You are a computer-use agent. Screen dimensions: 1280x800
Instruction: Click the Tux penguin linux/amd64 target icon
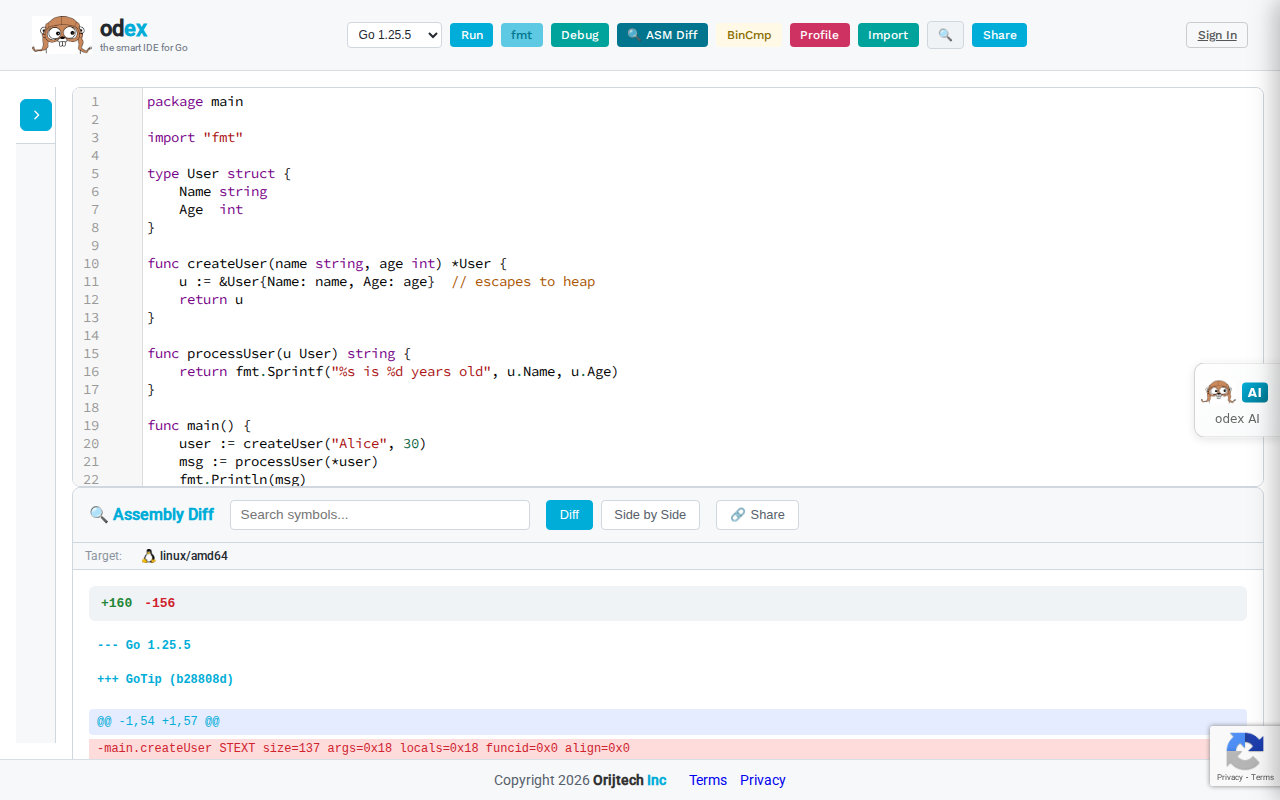[x=148, y=555]
